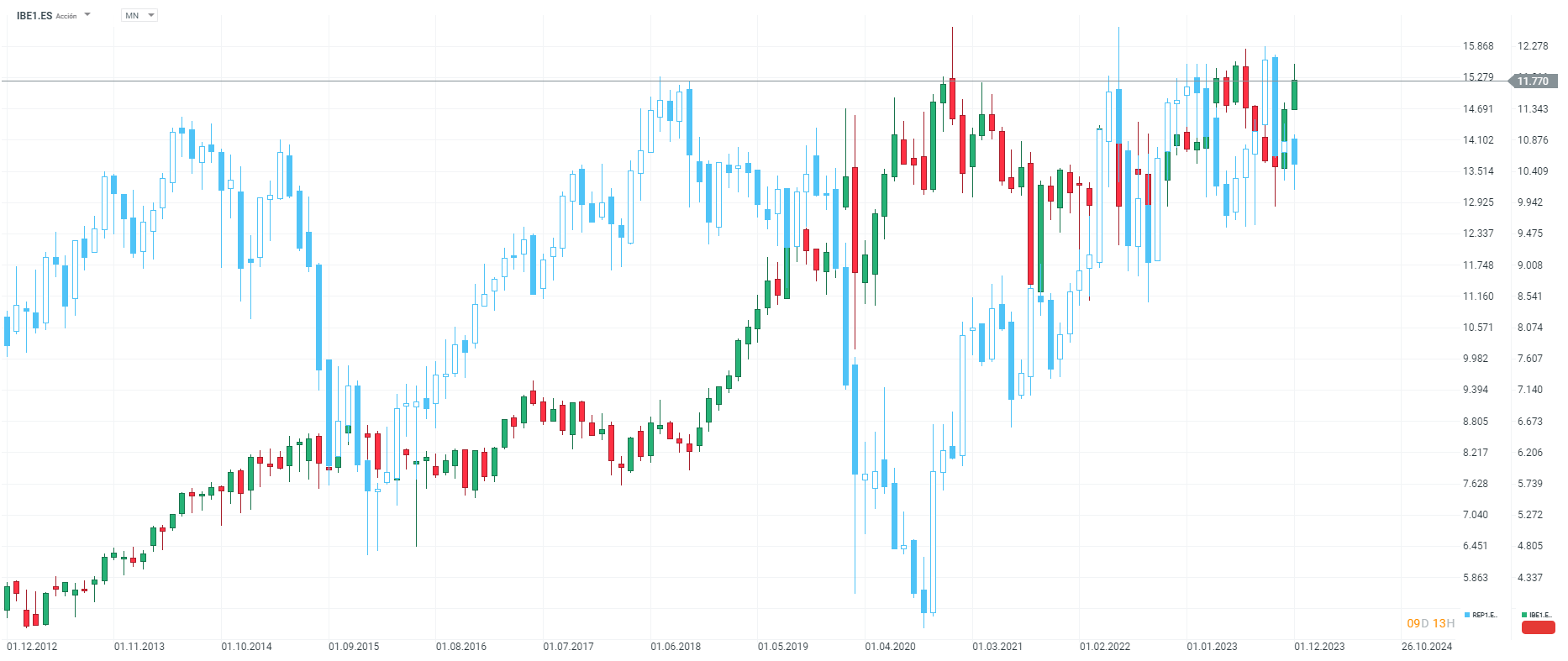Click the green IBE1.ES legend square
The width and height of the screenshot is (1568, 661).
(x=1524, y=615)
